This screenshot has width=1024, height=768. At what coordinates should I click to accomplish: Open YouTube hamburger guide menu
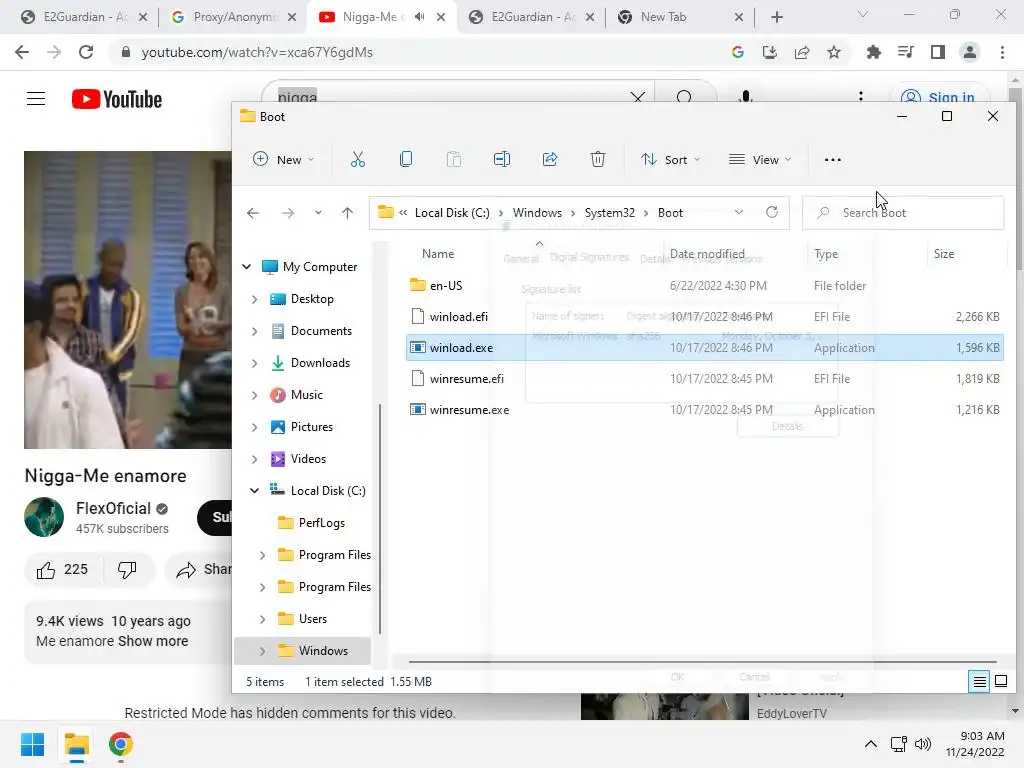point(36,99)
